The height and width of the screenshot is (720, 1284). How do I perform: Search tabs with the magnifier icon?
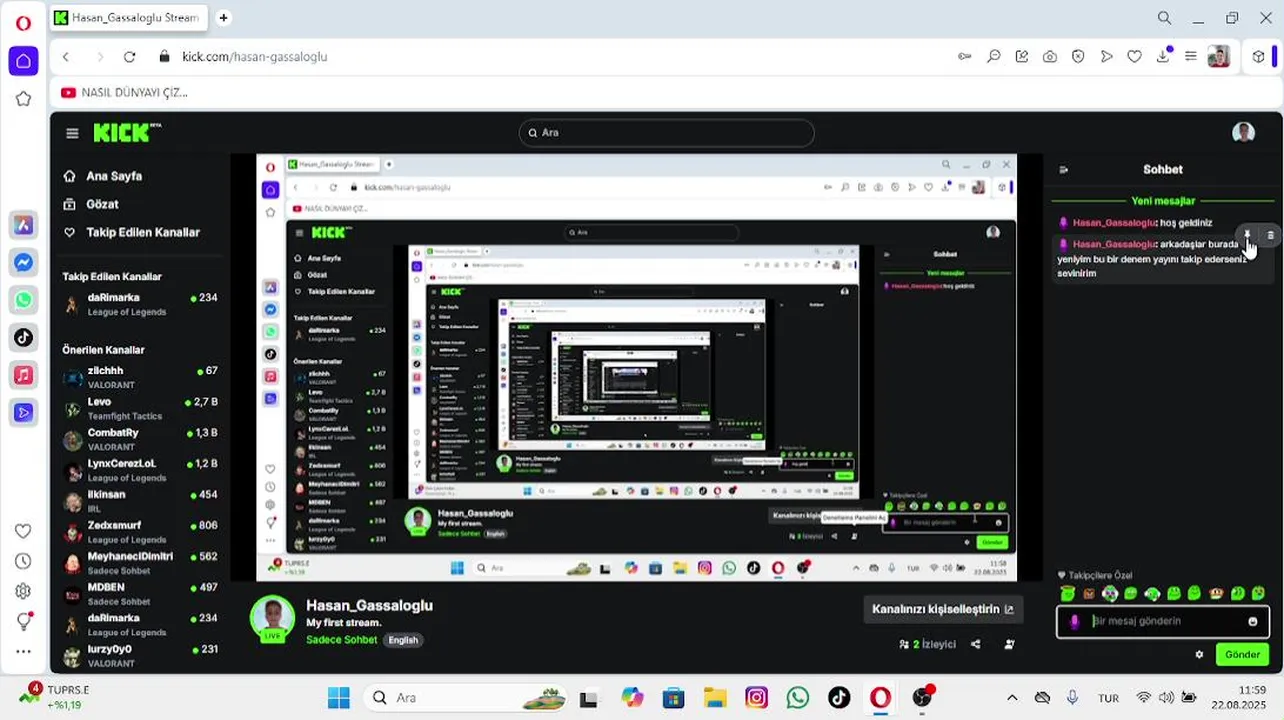[x=1164, y=18]
